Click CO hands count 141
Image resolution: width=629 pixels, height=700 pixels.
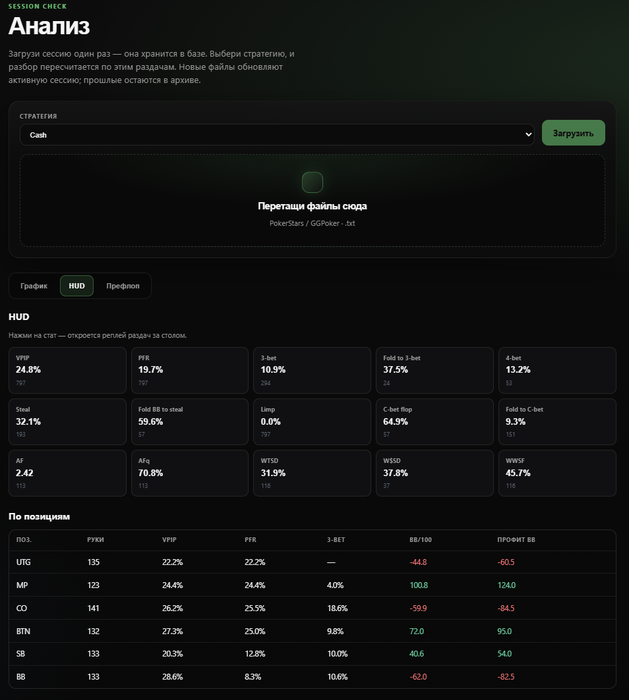tap(93, 608)
